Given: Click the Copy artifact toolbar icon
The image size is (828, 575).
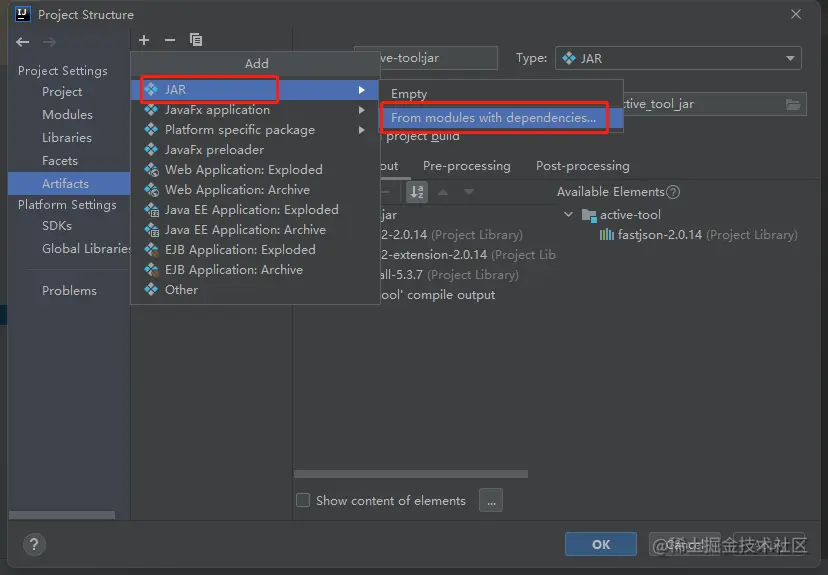Looking at the screenshot, I should pyautogui.click(x=195, y=40).
